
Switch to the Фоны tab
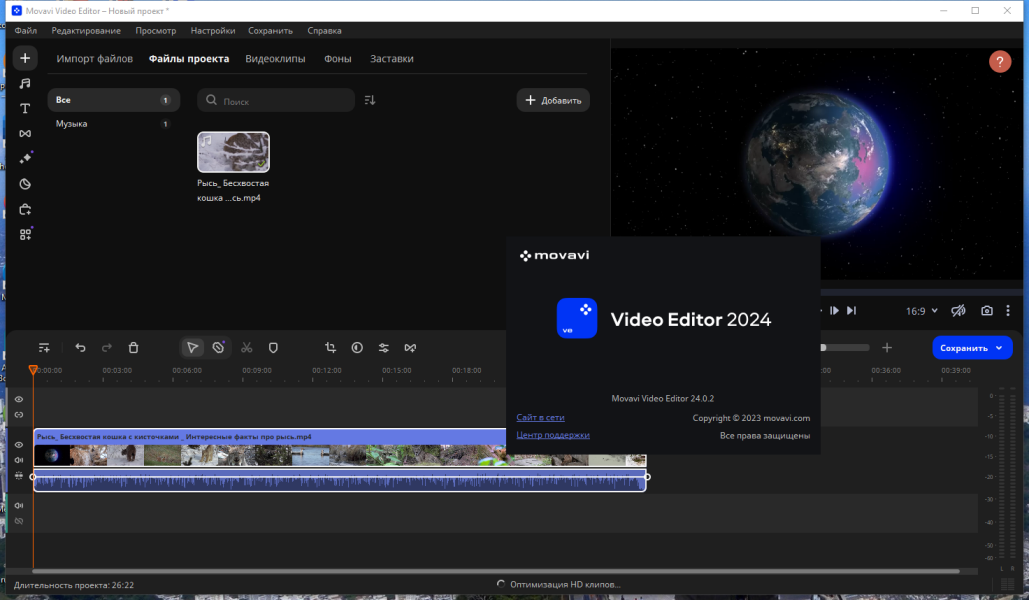point(337,58)
